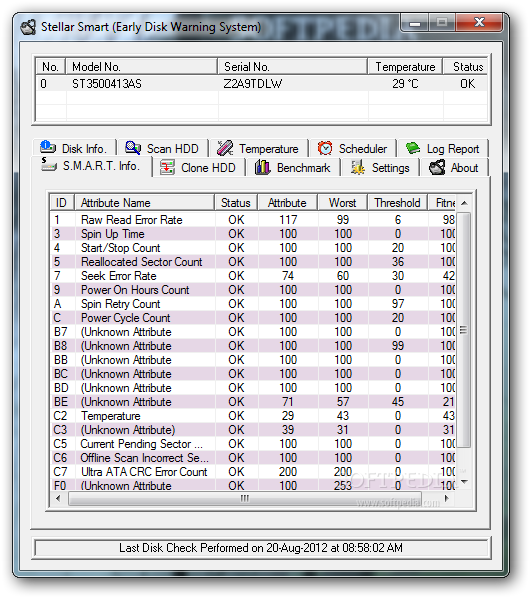This screenshot has height=598, width=530.
Task: Click the Settings gear icon
Action: click(x=358, y=167)
